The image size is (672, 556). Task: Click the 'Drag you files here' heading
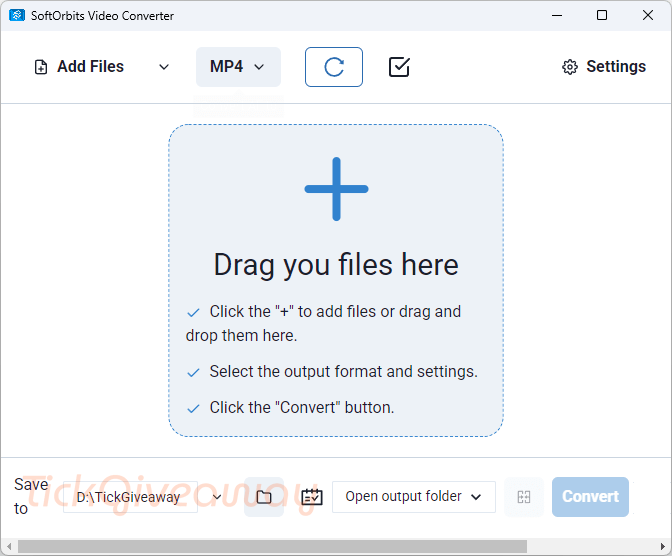[336, 264]
